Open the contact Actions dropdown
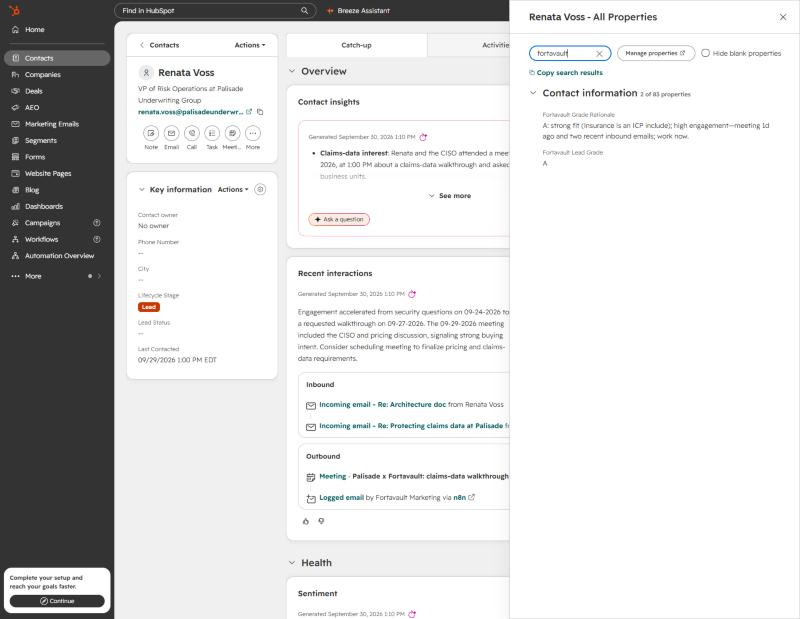This screenshot has width=800, height=619. coord(250,45)
